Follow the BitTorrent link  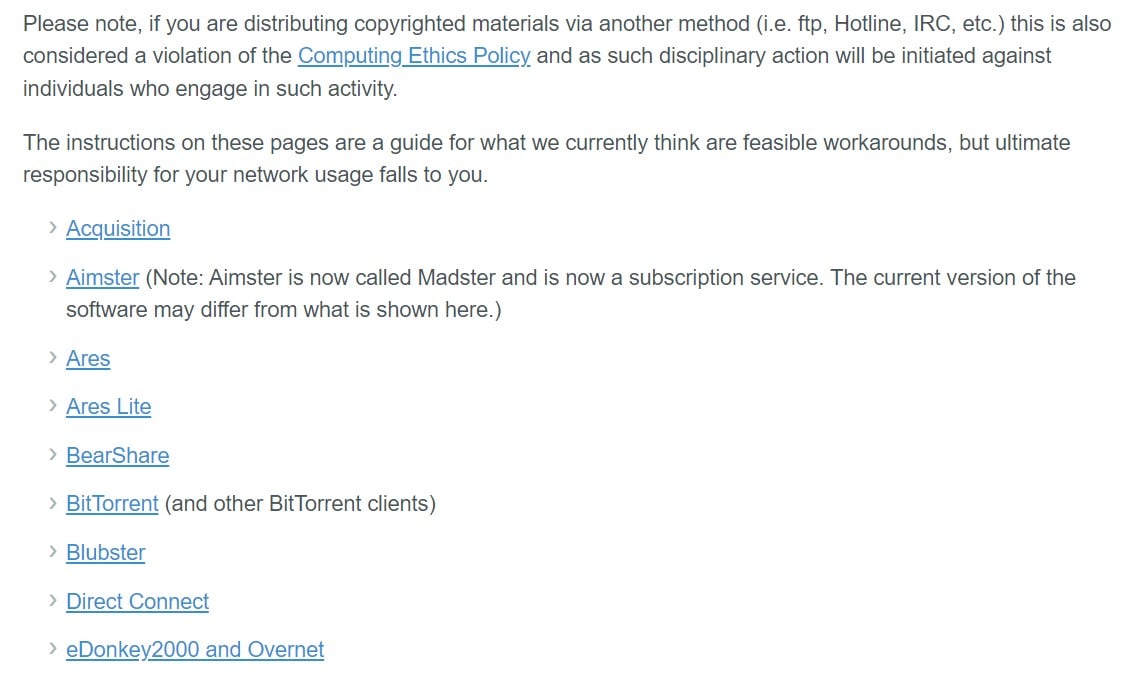pos(112,504)
